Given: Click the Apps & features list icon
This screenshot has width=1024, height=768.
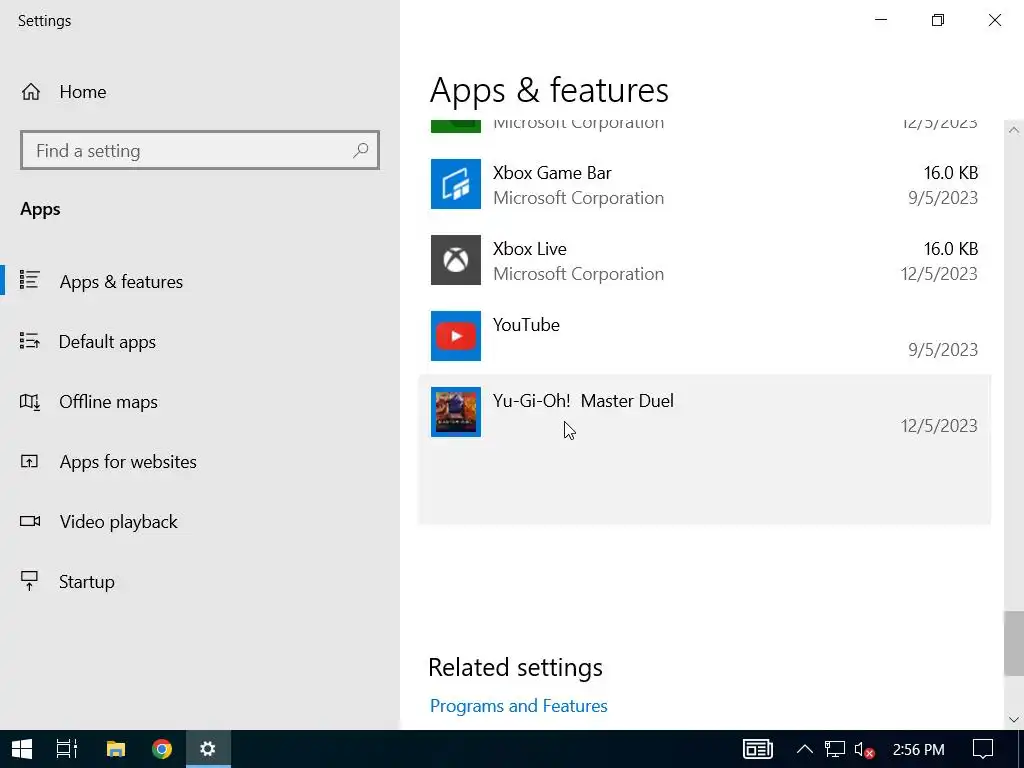Looking at the screenshot, I should [29, 280].
